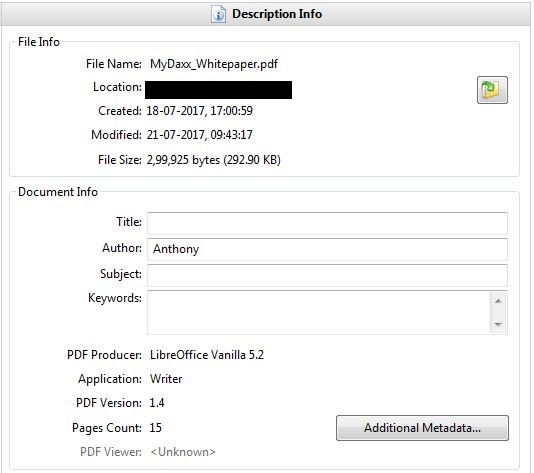Focus the Subject text field
Screen dimensions: 534x473
pos(327,275)
